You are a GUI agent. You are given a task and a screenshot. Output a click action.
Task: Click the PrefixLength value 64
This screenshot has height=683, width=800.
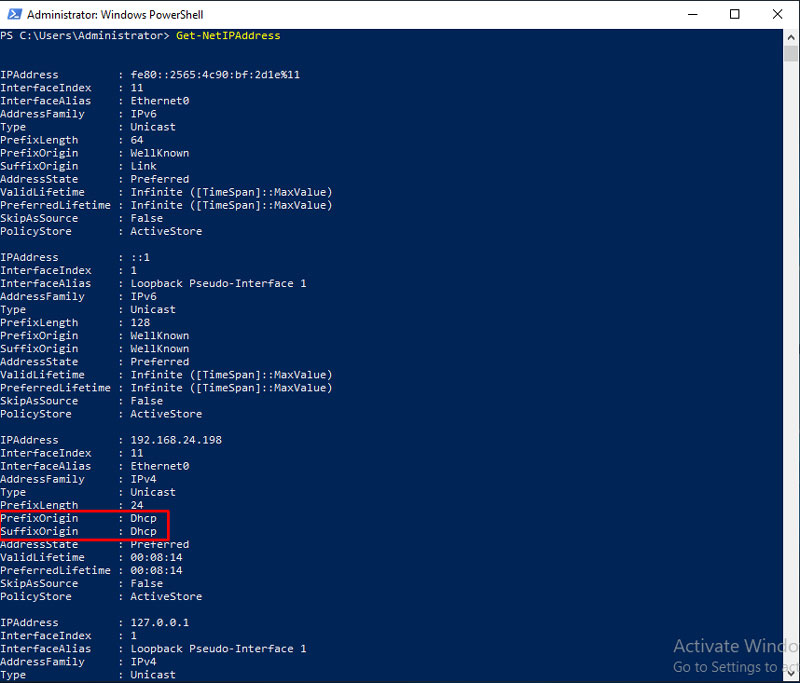tap(137, 140)
